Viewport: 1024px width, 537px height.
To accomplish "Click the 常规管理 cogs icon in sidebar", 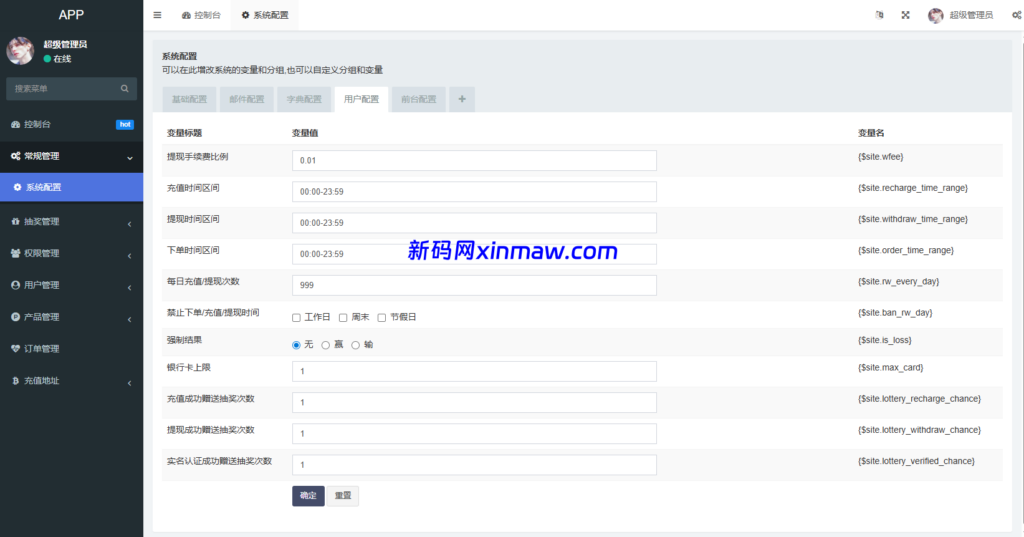I will click(16, 156).
